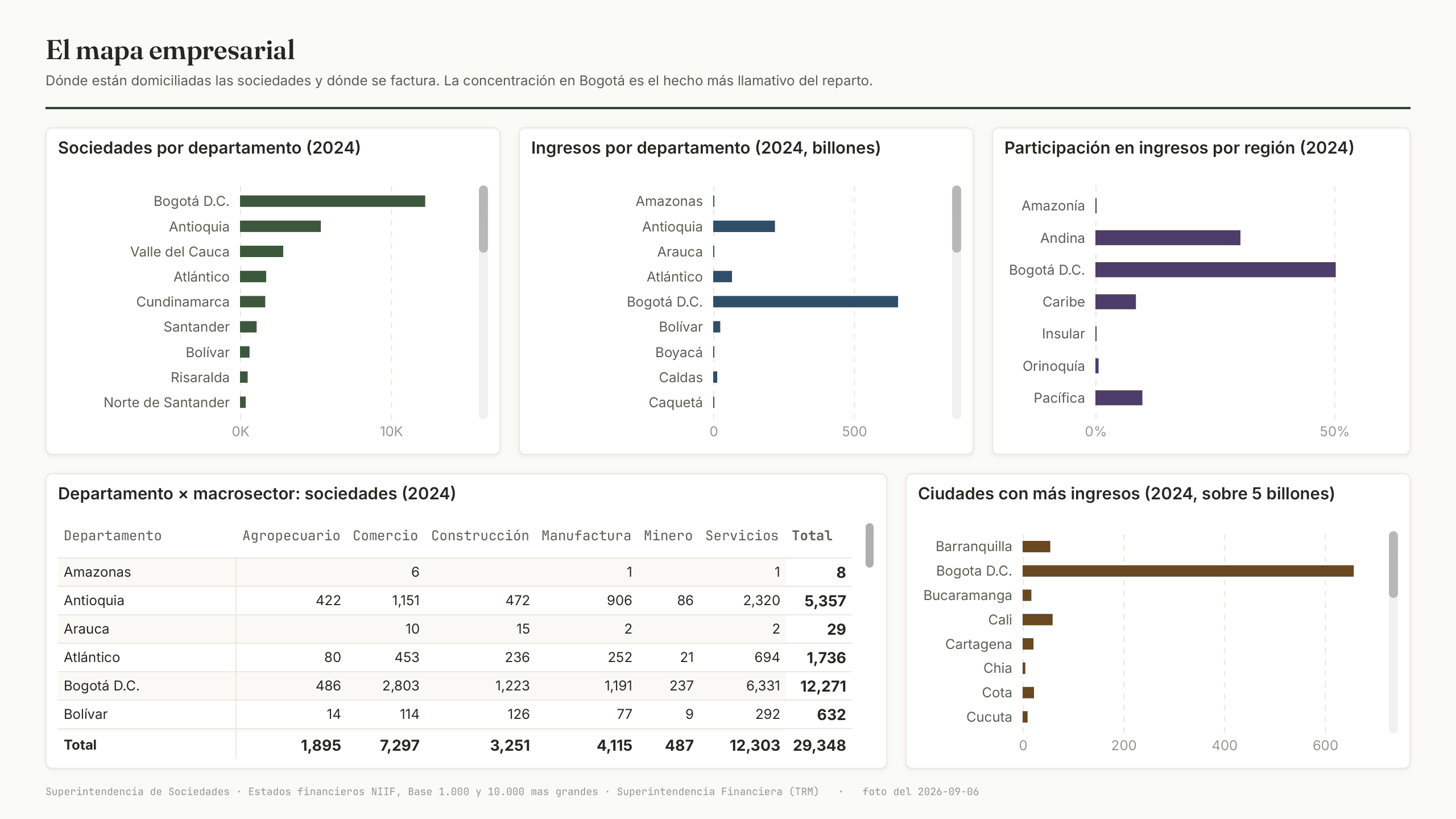Click the Pacífica region bar

pos(1119,398)
